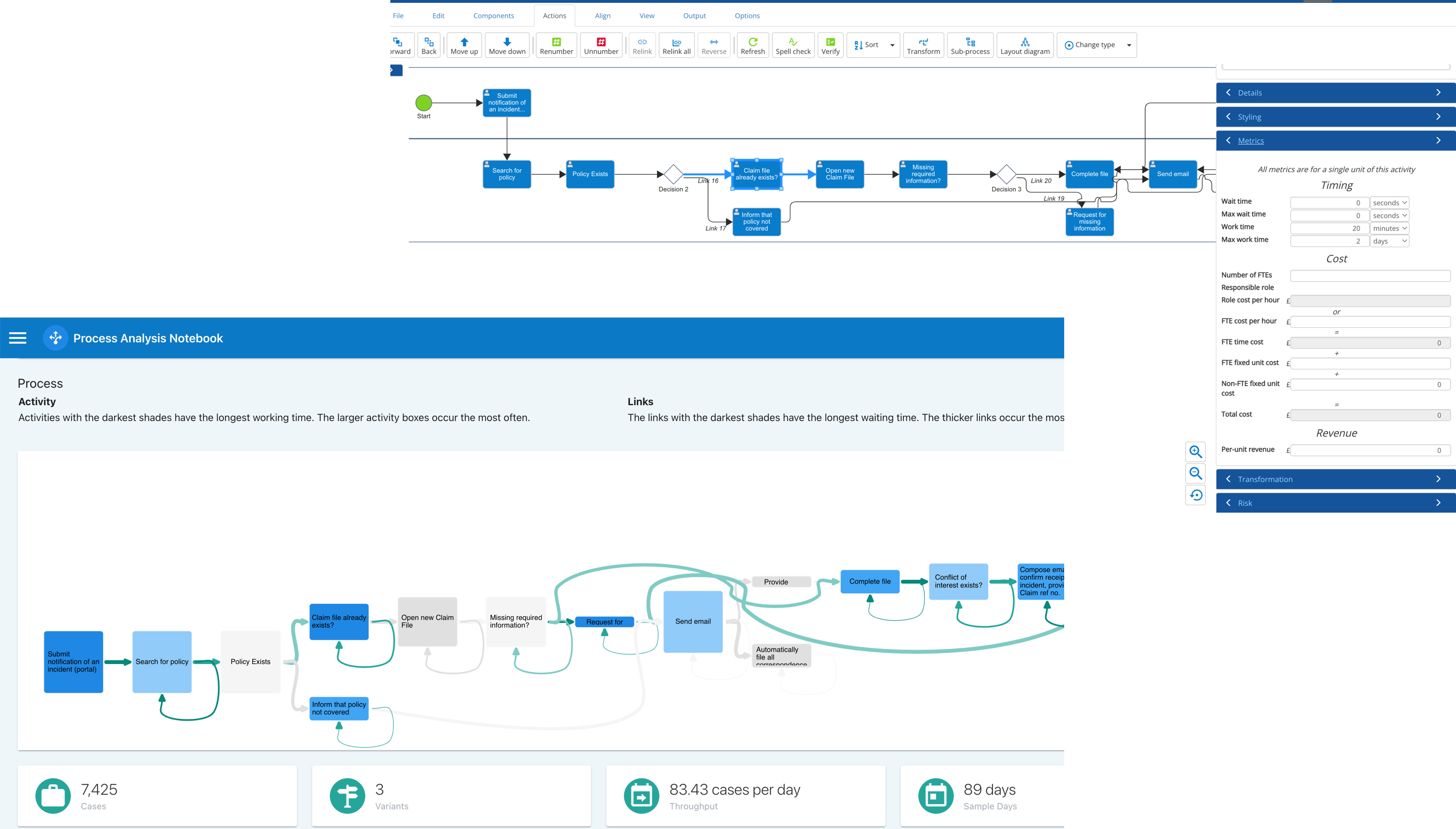The width and height of the screenshot is (1456, 829).
Task: Click the Per-unit revenue field
Action: click(x=1370, y=450)
